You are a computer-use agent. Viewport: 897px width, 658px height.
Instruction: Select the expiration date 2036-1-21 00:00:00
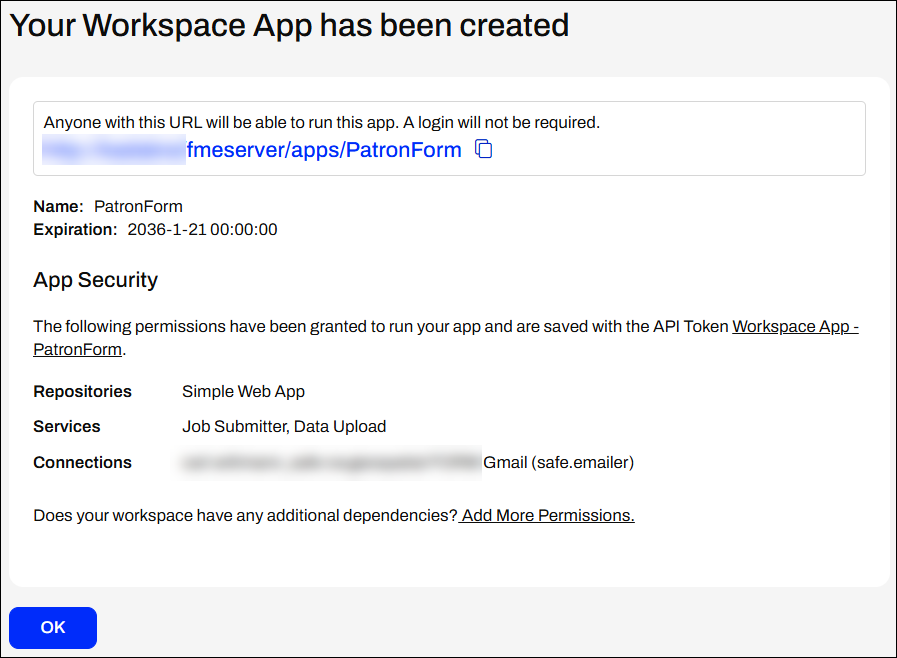[203, 229]
